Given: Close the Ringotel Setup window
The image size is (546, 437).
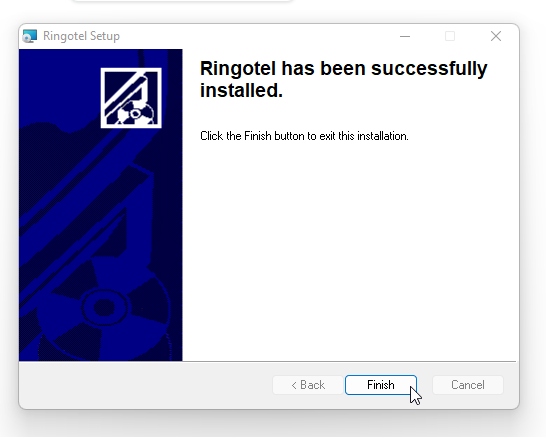Looking at the screenshot, I should [x=496, y=36].
